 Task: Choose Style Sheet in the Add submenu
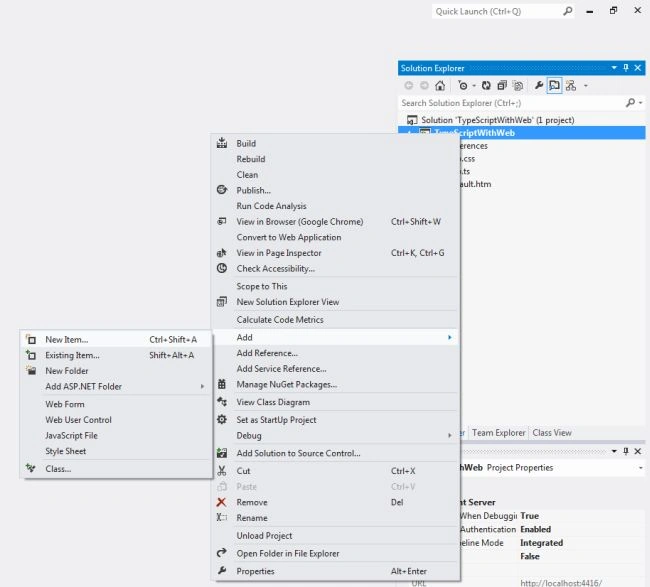(116, 451)
